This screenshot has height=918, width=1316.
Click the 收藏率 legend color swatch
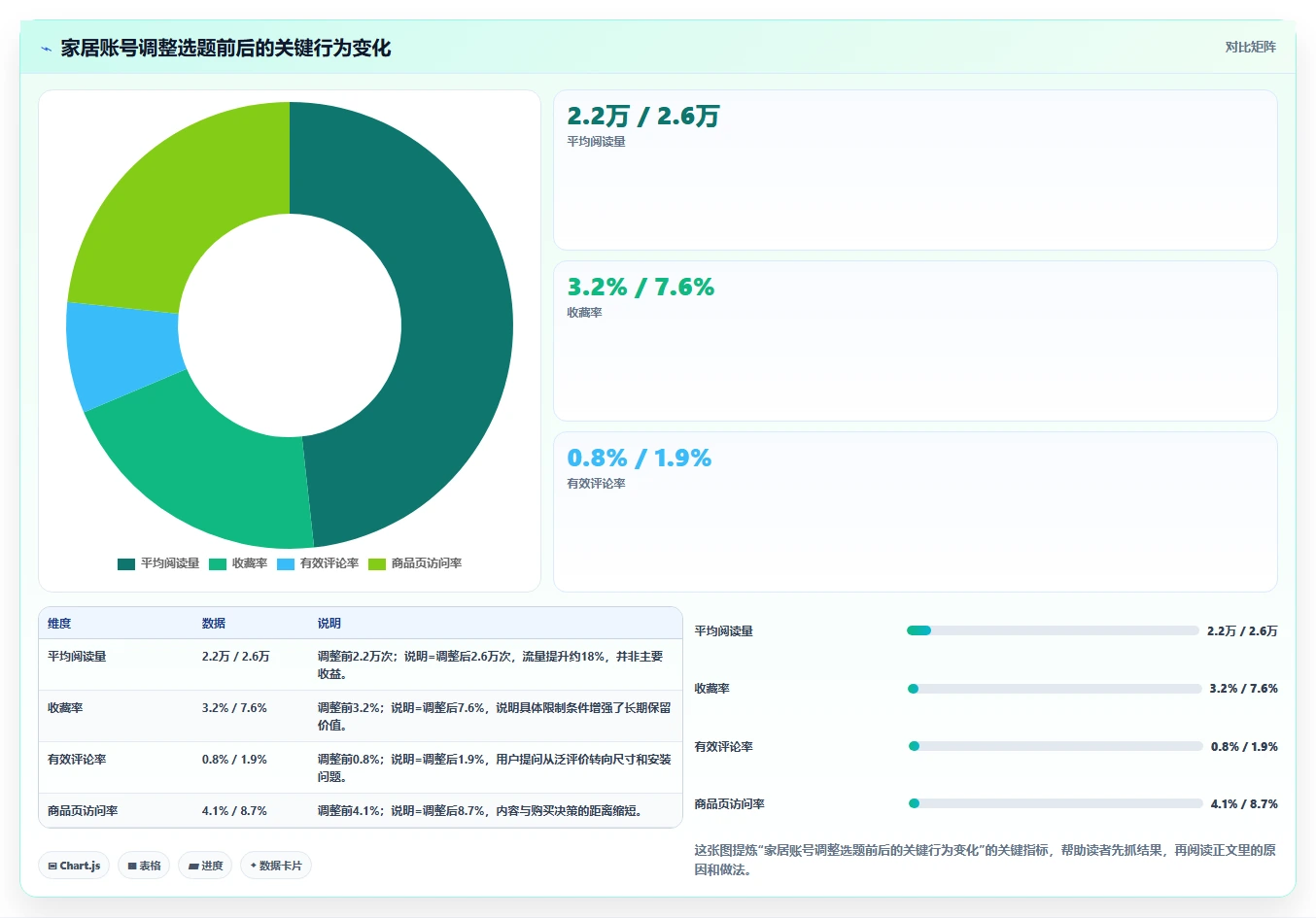(218, 563)
